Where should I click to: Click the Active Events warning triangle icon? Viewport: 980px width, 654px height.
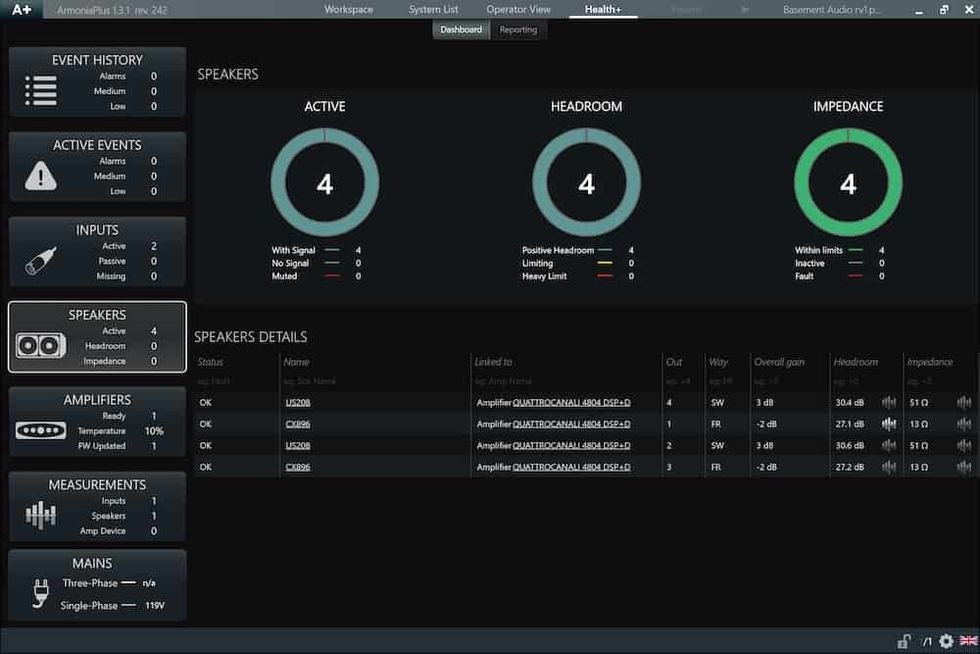click(40, 176)
